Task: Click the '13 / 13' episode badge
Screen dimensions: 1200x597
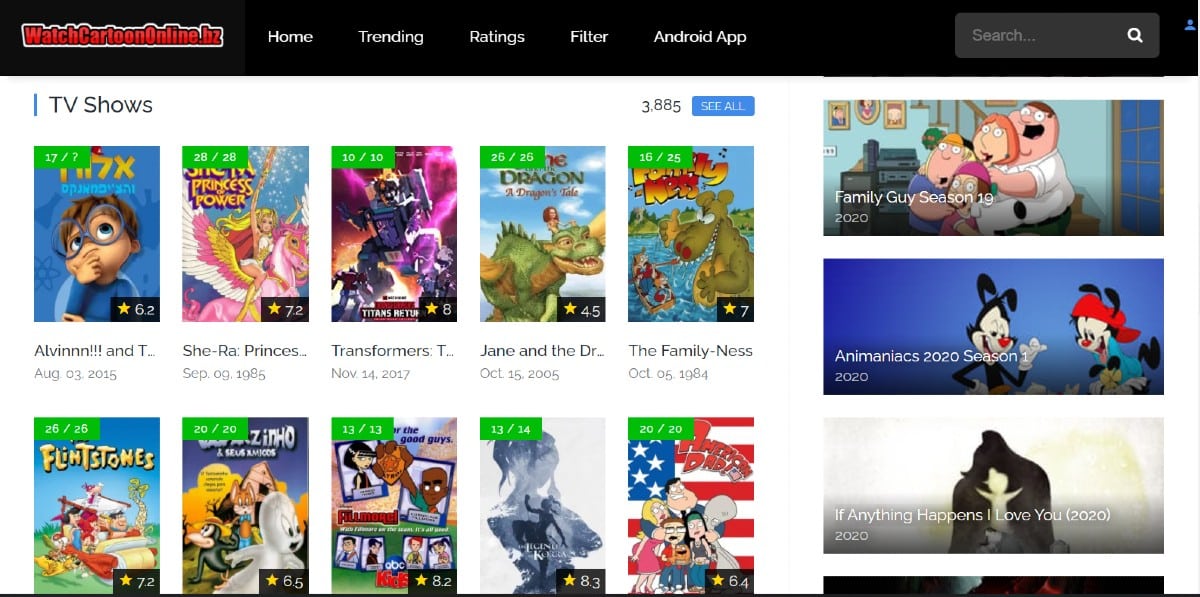Action: coord(362,428)
